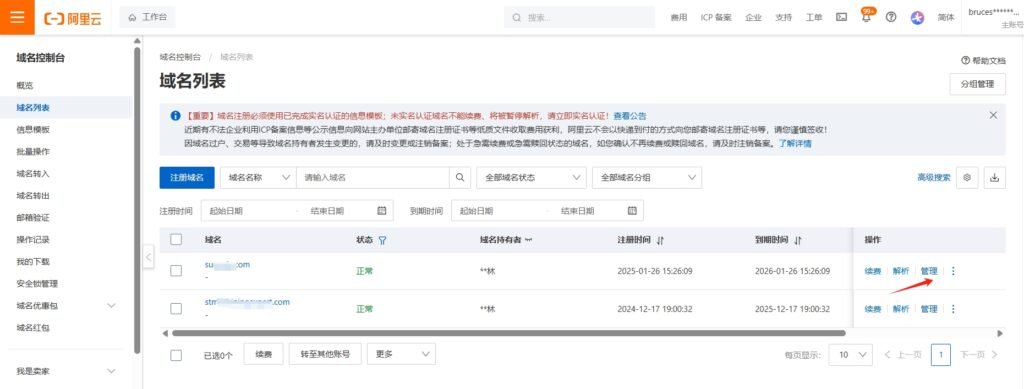1024x389 pixels.
Task: Open the hamburger main menu
Action: coord(17,17)
